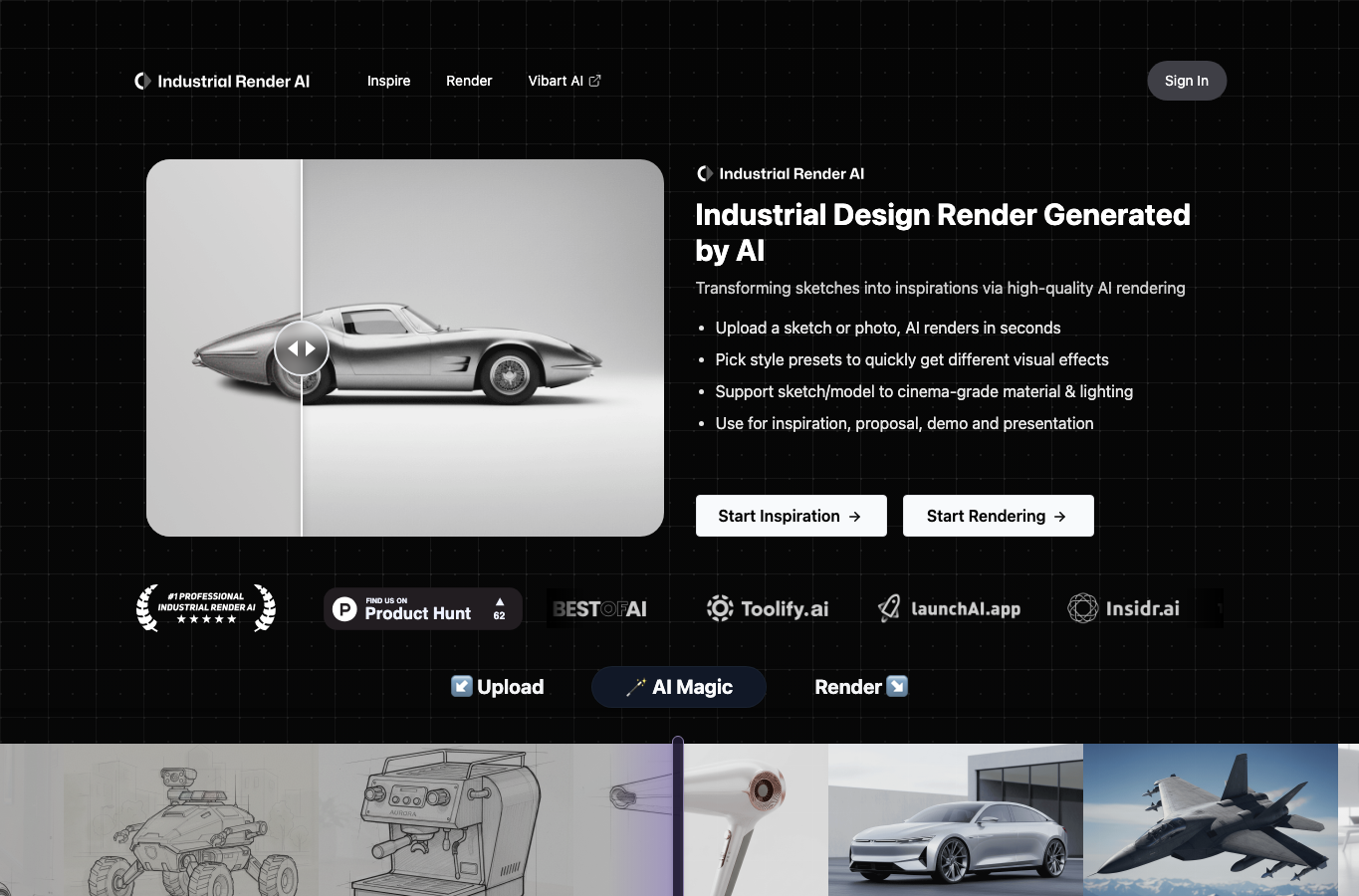Open the Inspire menu item

[x=388, y=81]
